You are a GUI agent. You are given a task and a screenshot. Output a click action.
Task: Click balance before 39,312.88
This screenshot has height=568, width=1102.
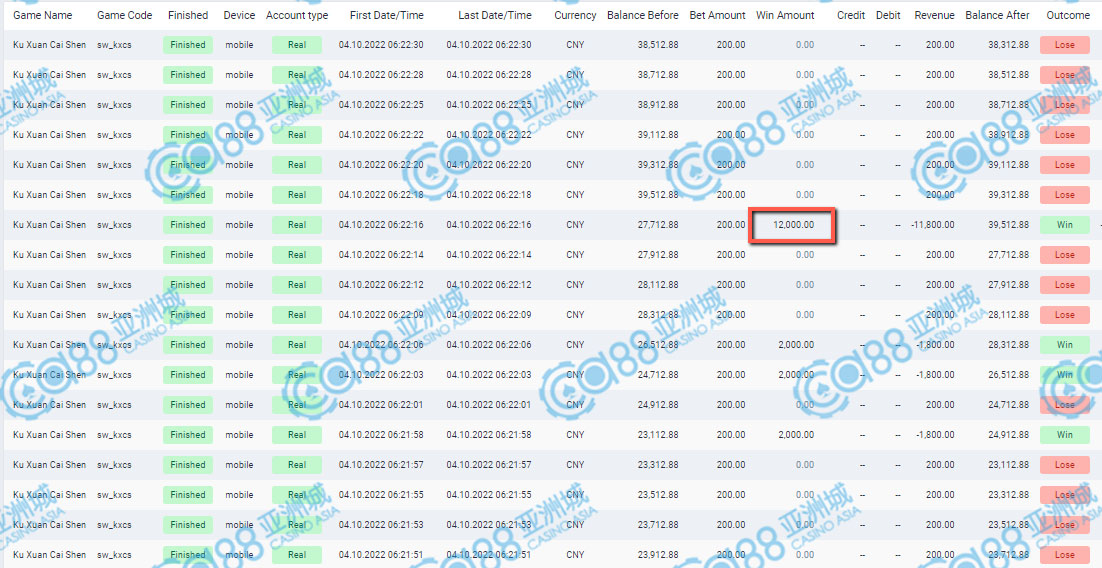pos(659,165)
